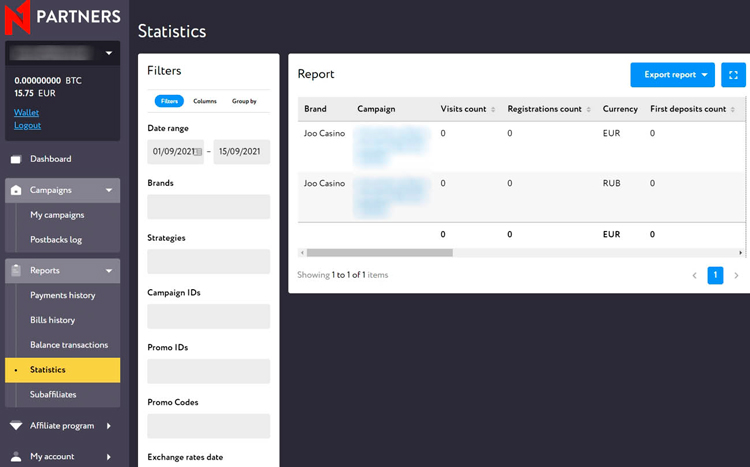Sort by First deposits count arrows
The height and width of the screenshot is (467, 750).
pos(733,109)
